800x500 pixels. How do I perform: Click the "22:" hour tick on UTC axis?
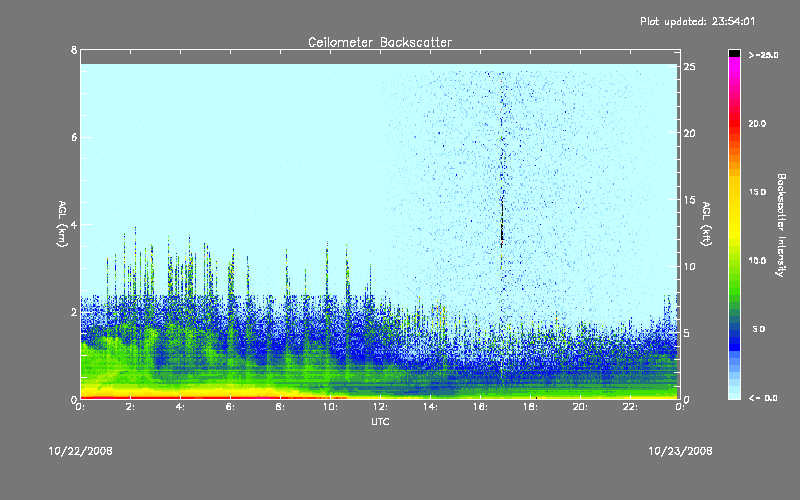tap(630, 407)
